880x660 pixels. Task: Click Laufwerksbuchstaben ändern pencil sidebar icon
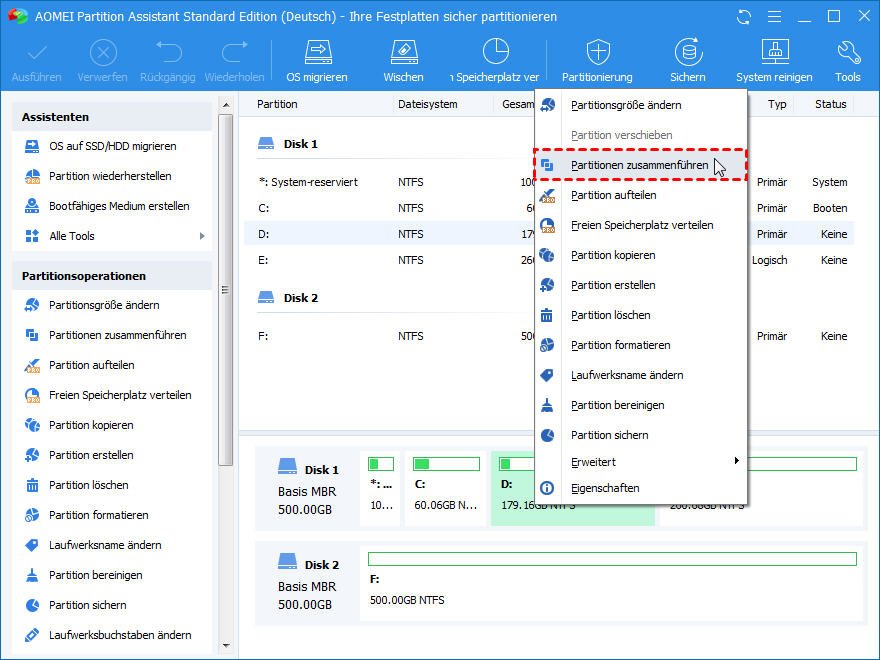[32, 635]
